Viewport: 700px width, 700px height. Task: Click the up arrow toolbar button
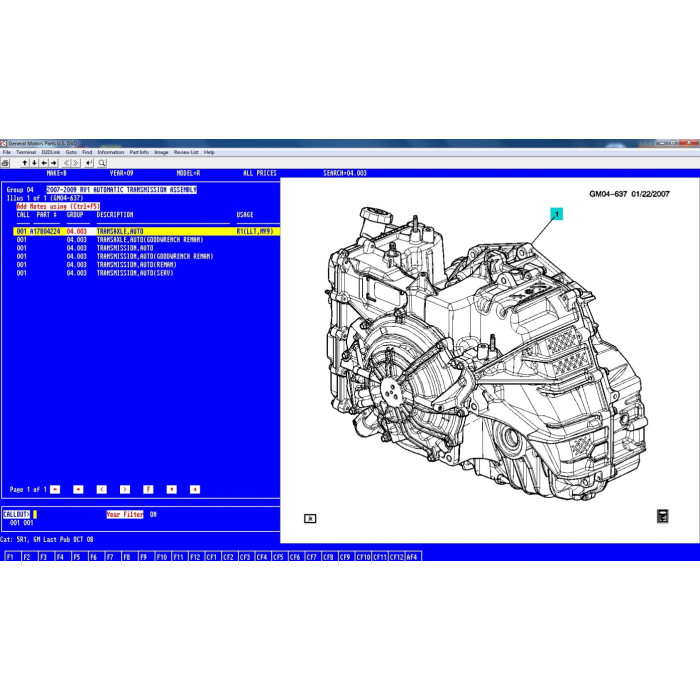coord(24,162)
